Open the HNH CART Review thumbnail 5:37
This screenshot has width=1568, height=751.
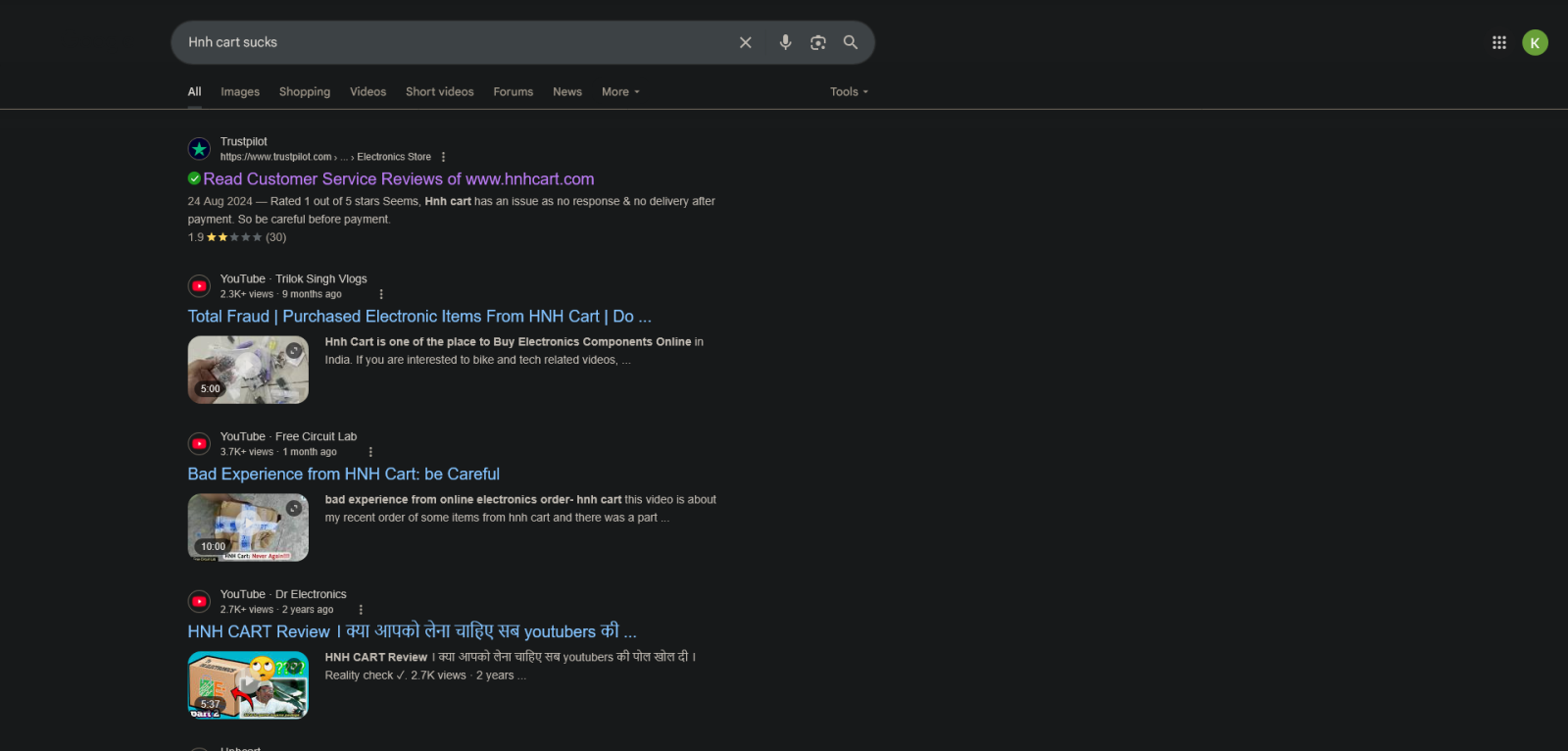[x=248, y=685]
